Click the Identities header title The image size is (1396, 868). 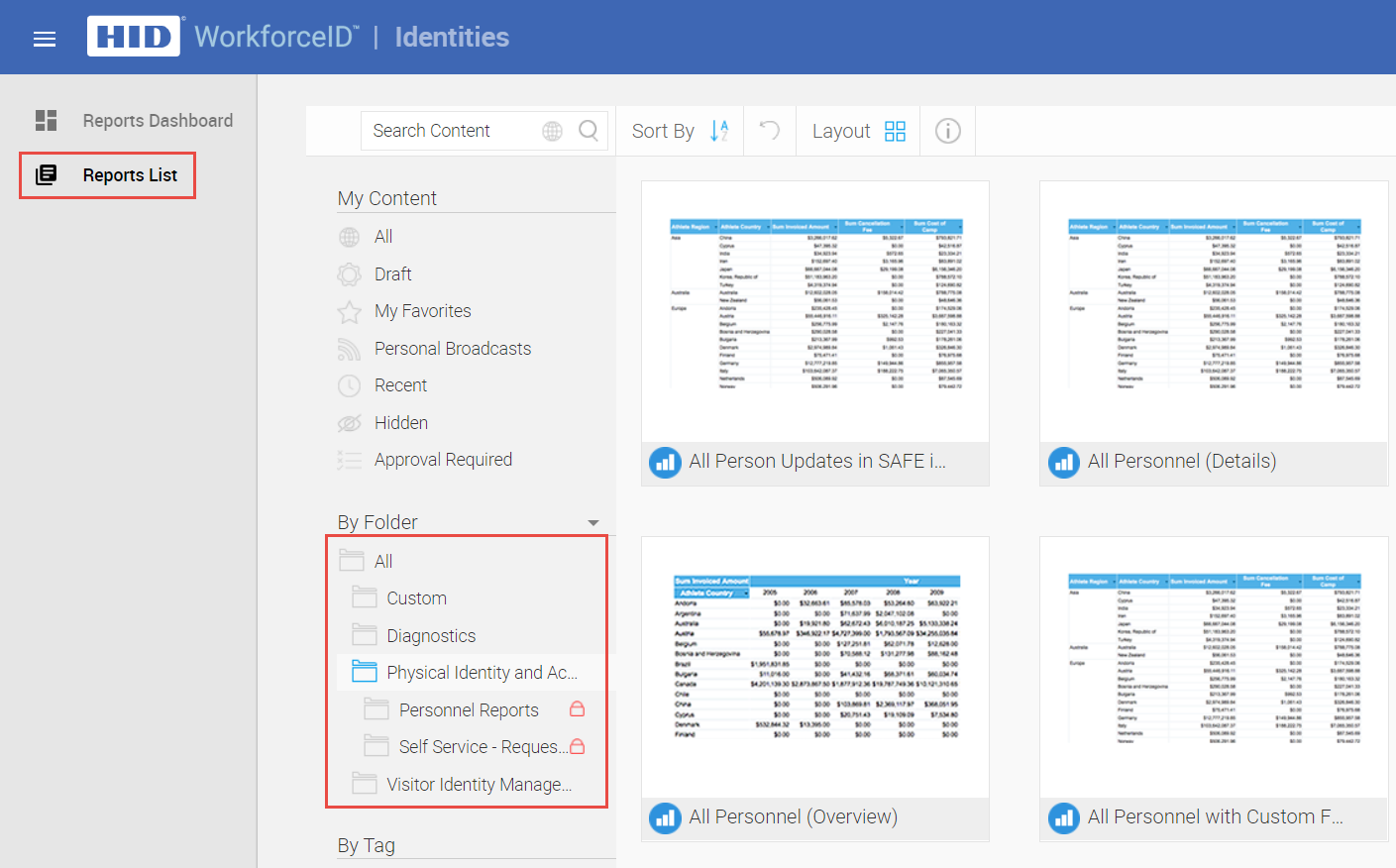tap(452, 38)
